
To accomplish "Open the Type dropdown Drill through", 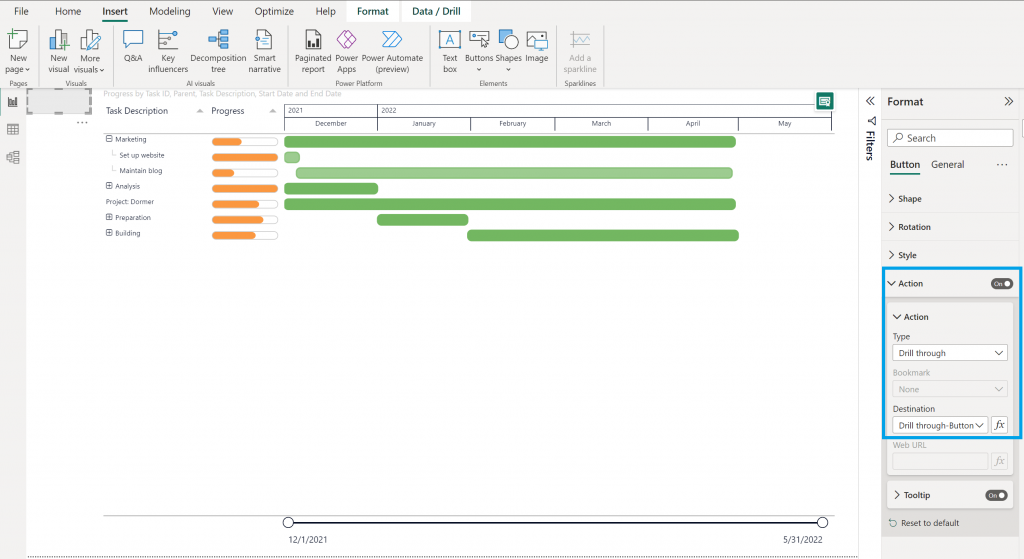I will [x=950, y=353].
